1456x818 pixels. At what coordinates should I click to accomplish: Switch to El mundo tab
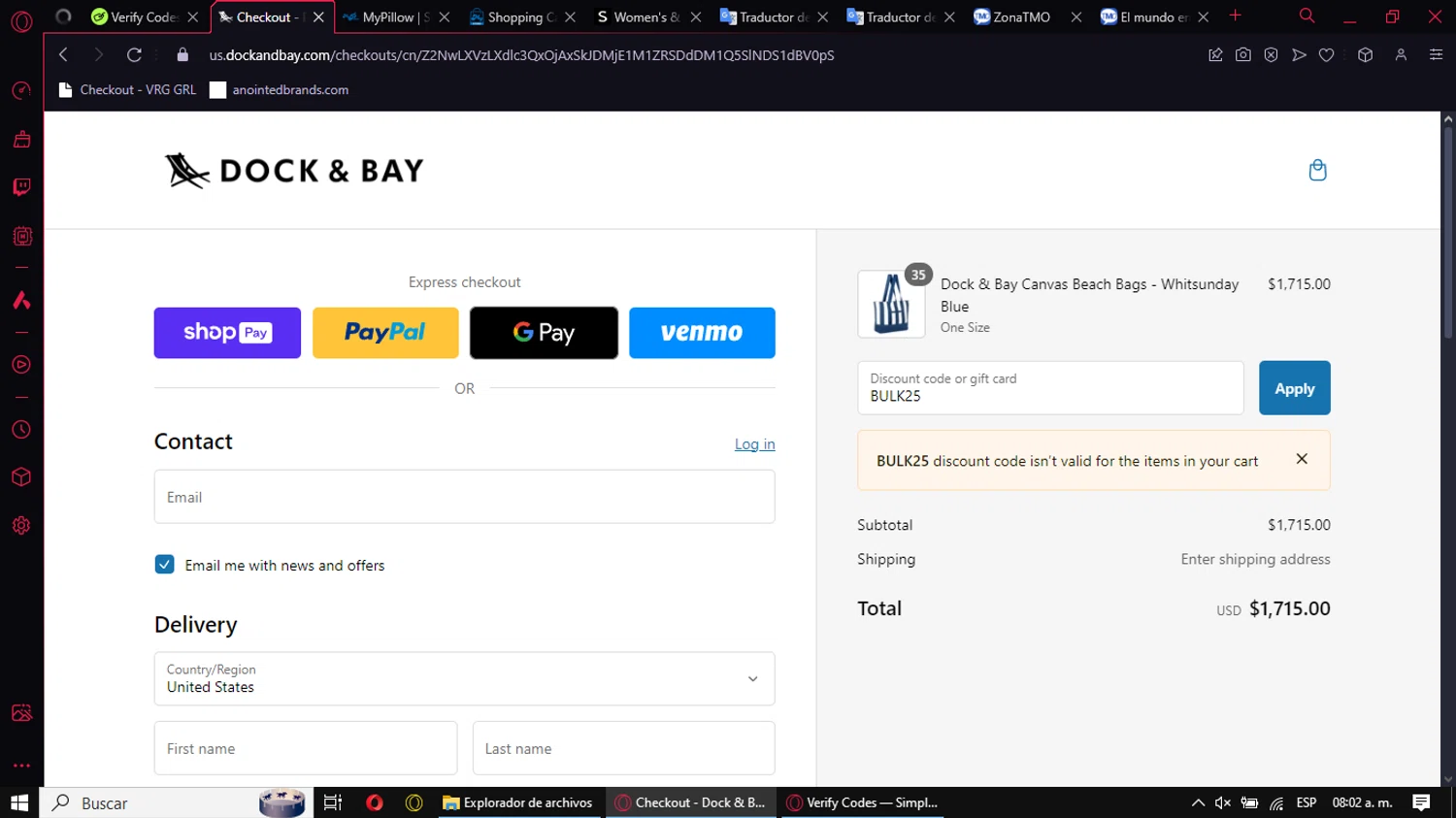pyautogui.click(x=1153, y=16)
